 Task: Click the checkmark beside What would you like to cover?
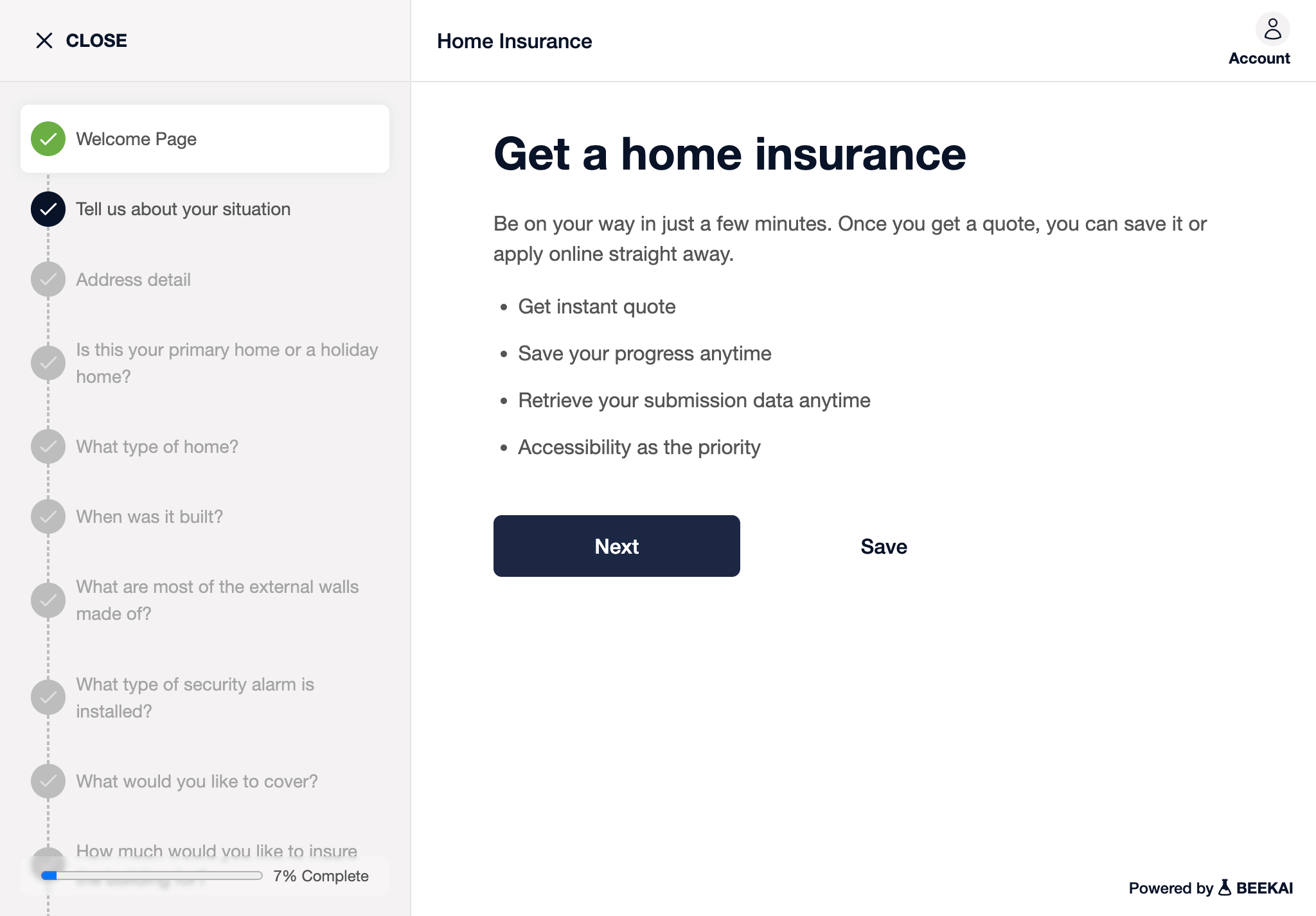[48, 781]
